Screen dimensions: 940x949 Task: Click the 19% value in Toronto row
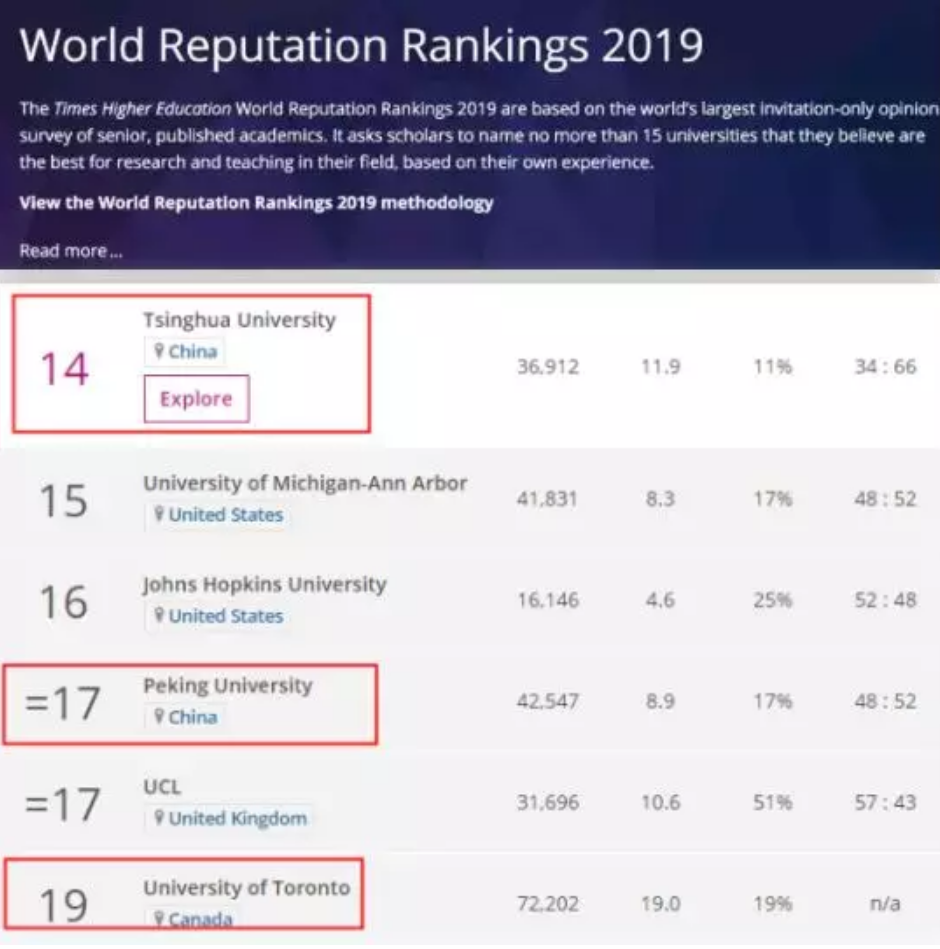click(772, 904)
